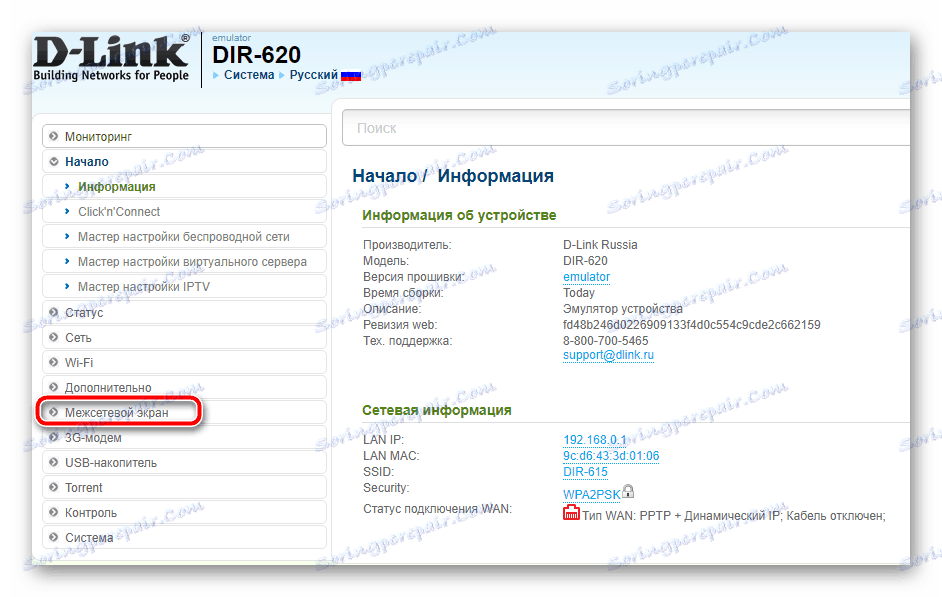Screen dimensions: 942x597
Task: Open the Система dropdown in header
Action: click(249, 75)
